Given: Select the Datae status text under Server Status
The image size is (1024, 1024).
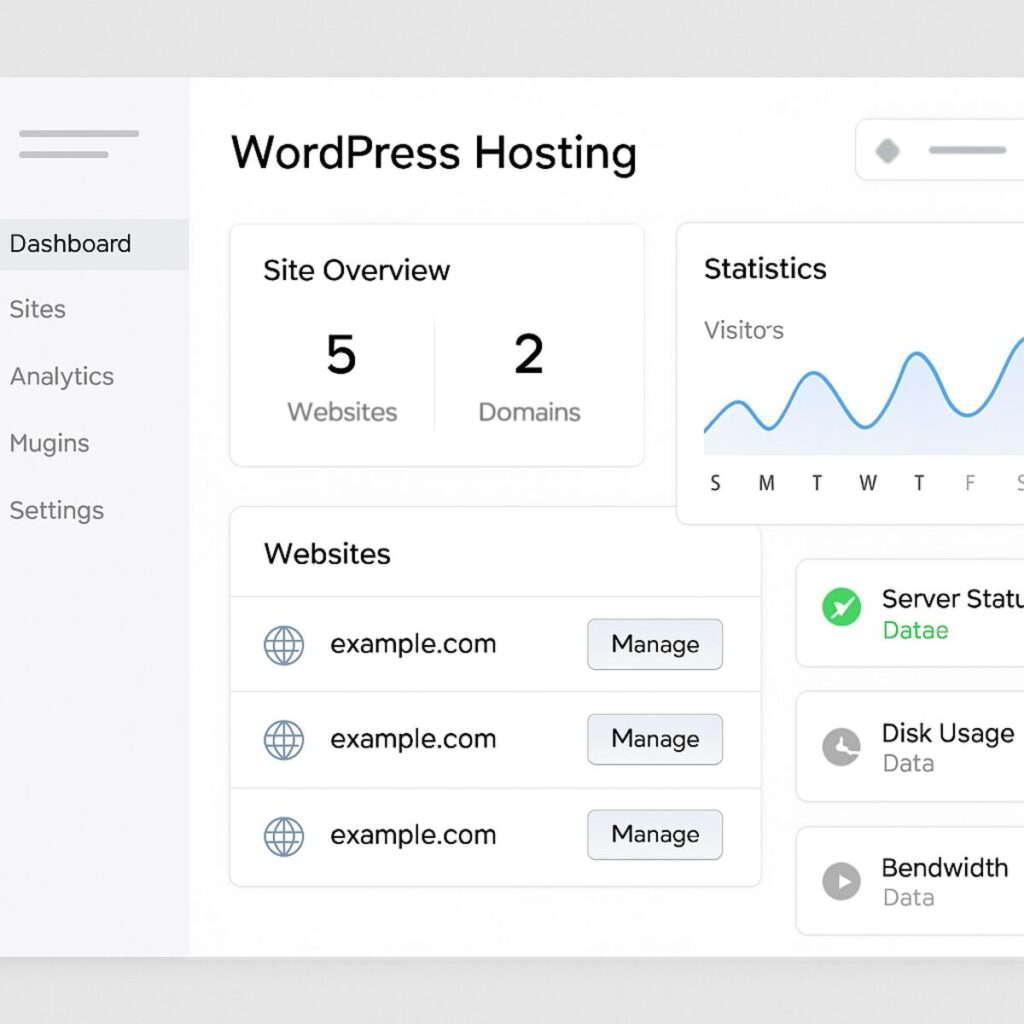Looking at the screenshot, I should [913, 630].
